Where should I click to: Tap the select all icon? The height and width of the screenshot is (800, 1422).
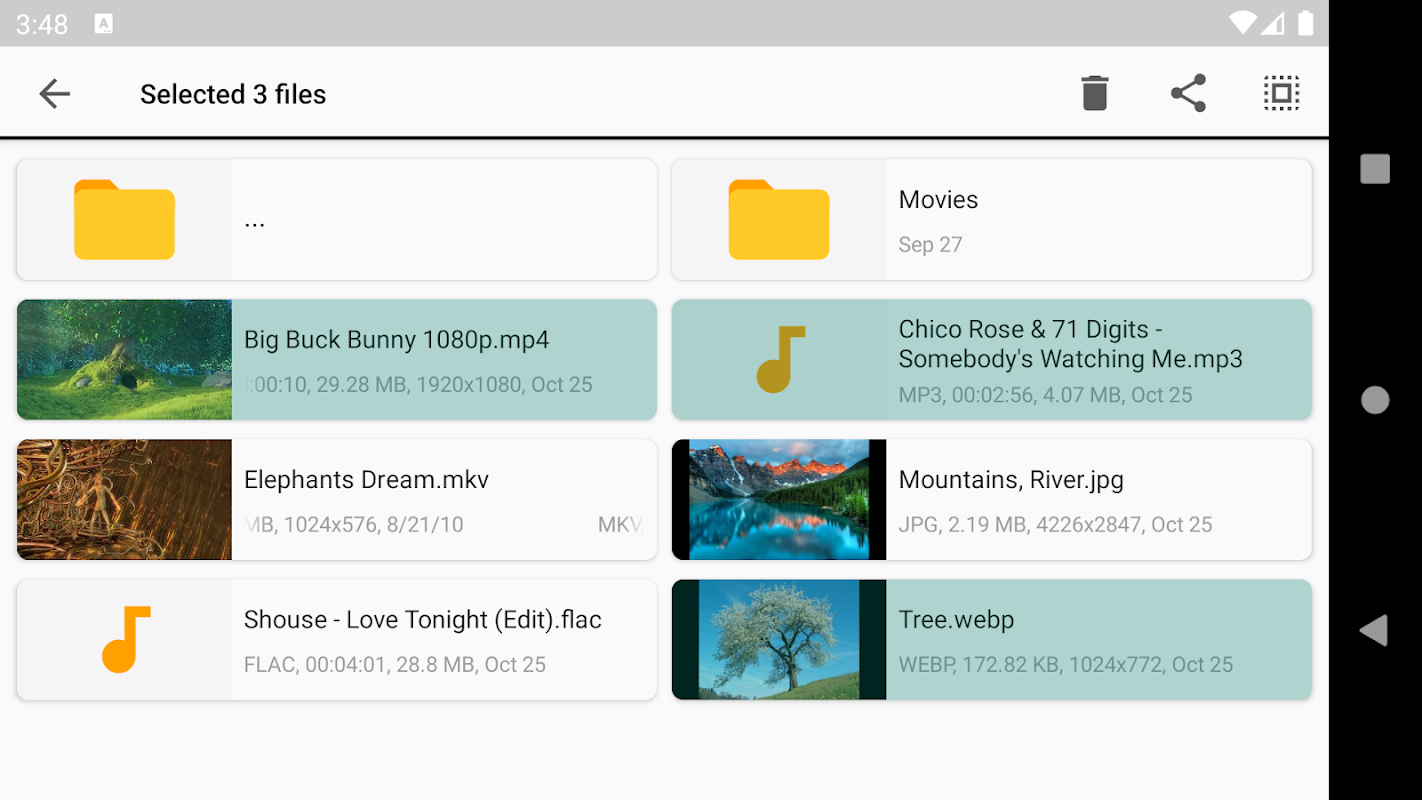1281,94
